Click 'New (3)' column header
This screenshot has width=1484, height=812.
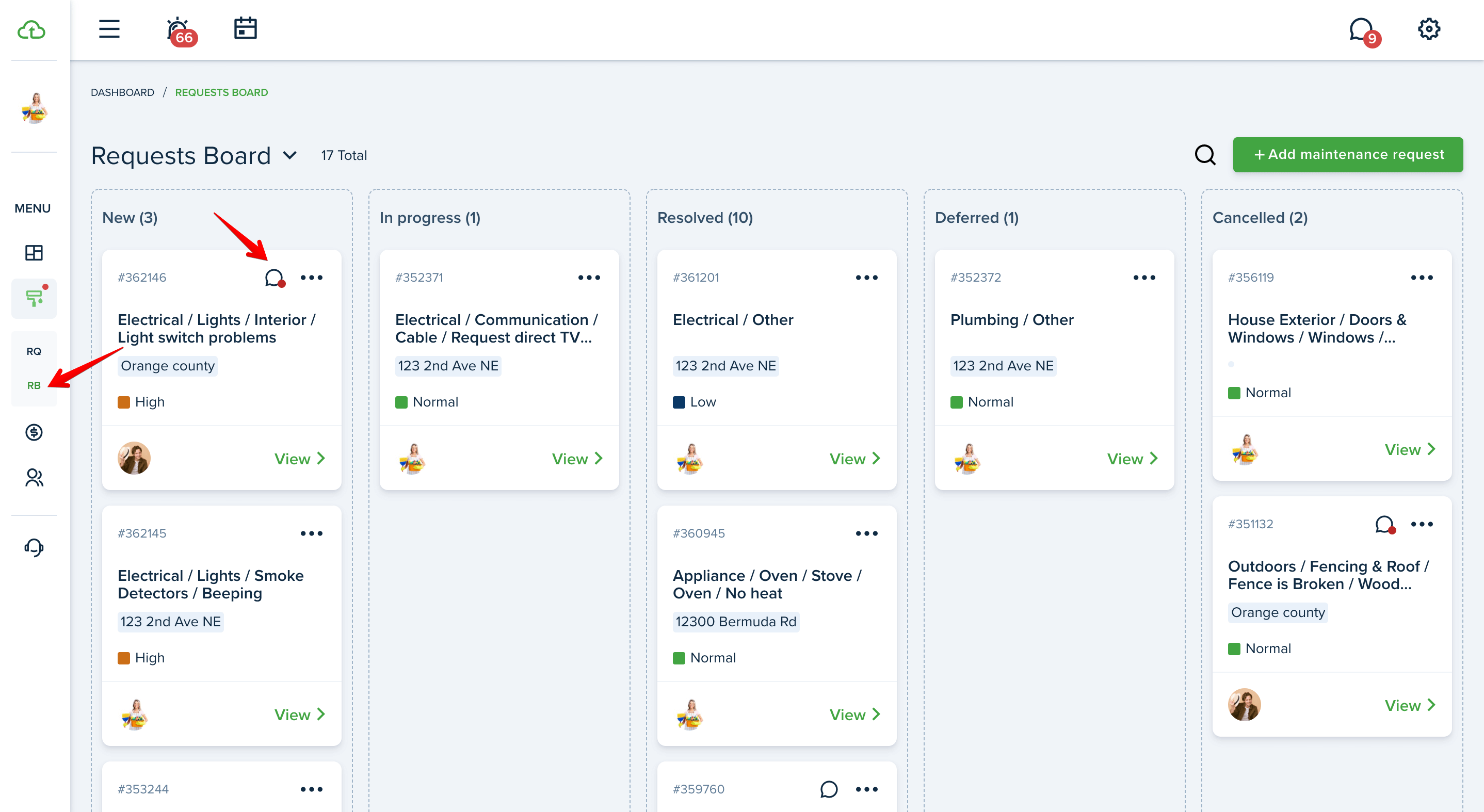(130, 218)
